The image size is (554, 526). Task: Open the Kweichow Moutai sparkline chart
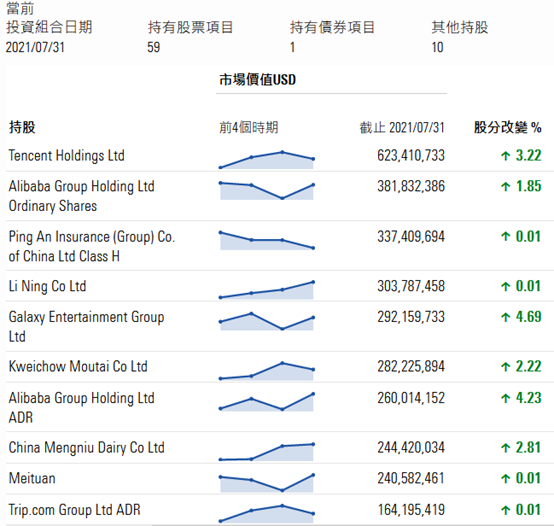point(267,371)
